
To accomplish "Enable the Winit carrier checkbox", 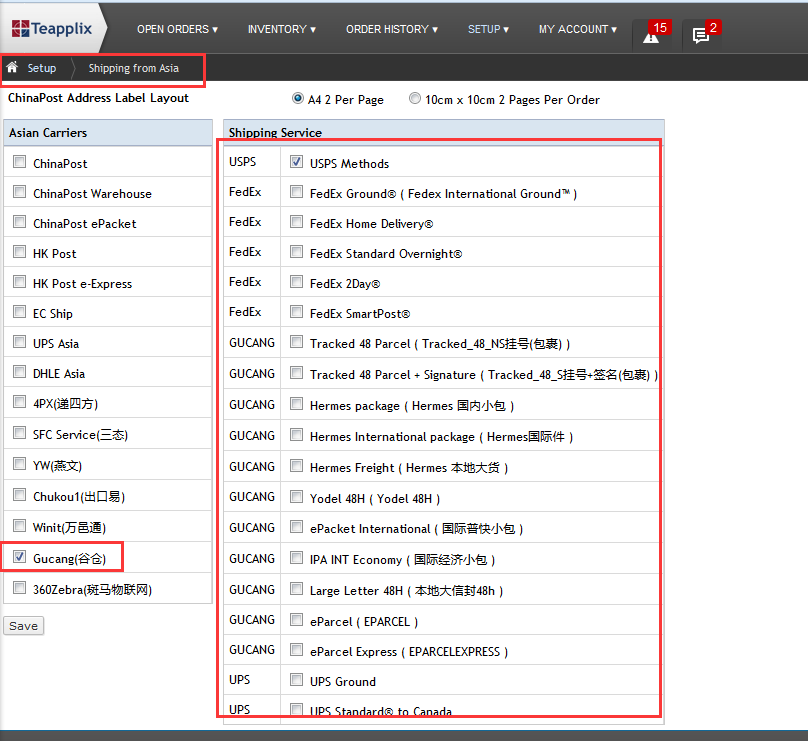I will click(20, 526).
